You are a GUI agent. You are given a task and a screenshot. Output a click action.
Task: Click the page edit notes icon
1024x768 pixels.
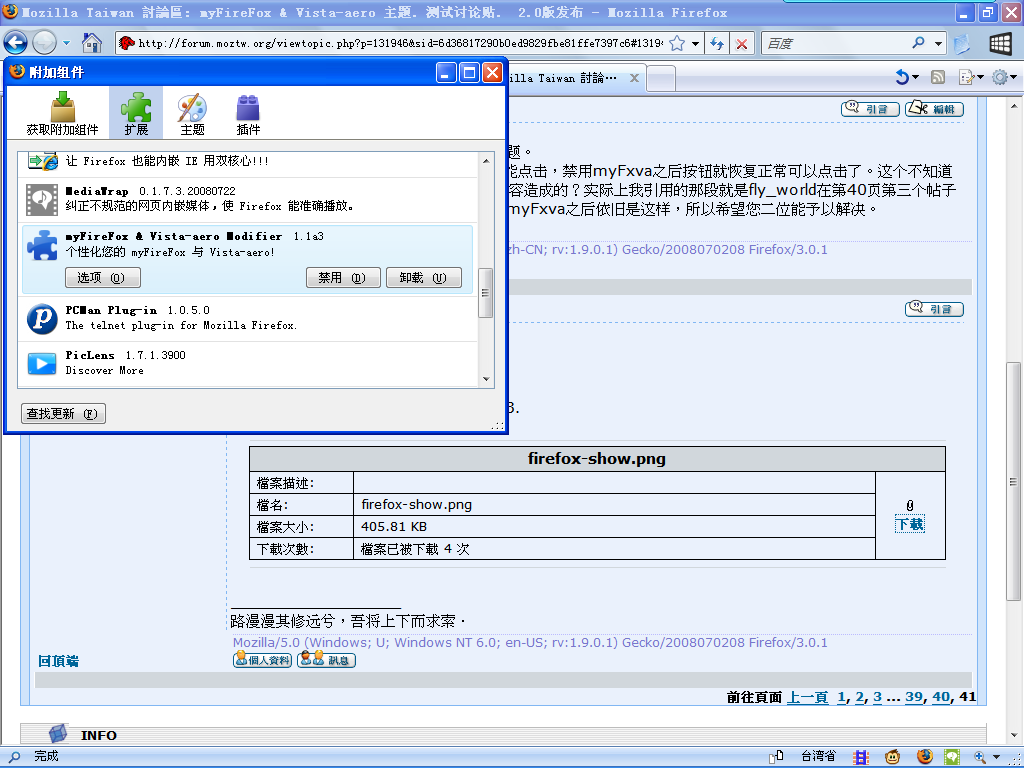click(966, 77)
